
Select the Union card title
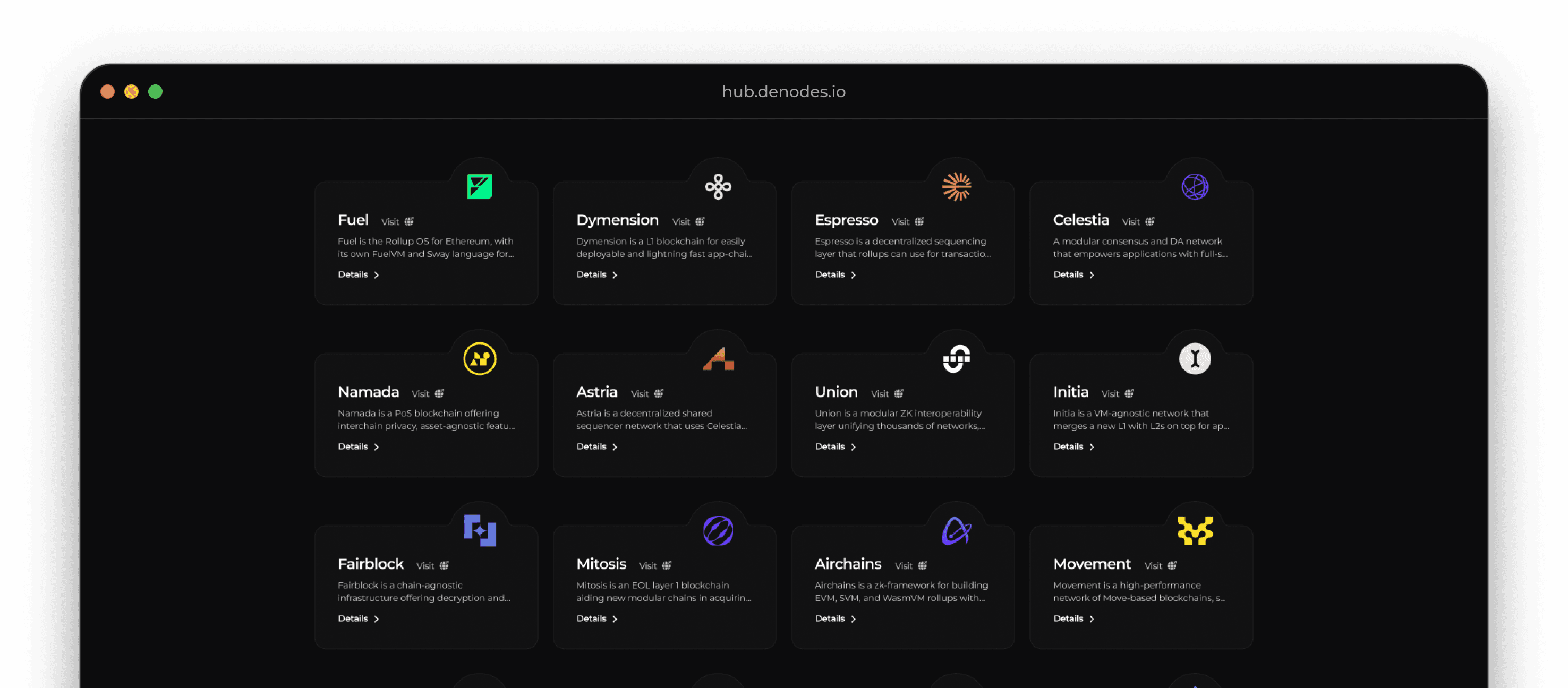(x=836, y=392)
